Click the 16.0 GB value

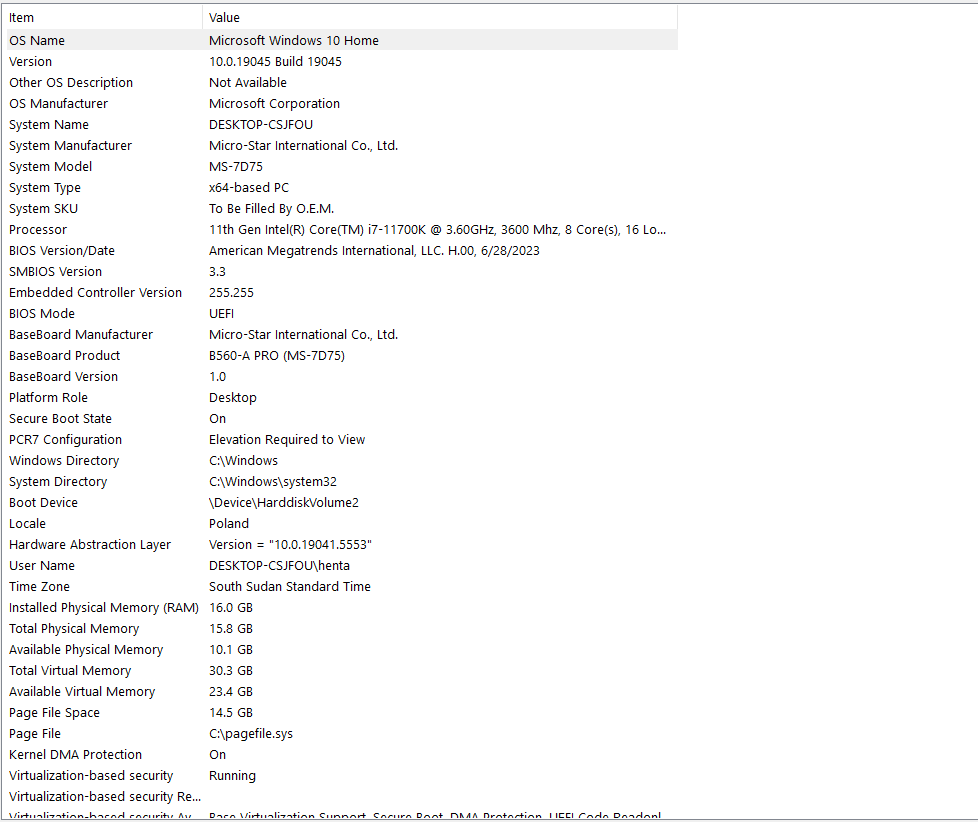[x=231, y=607]
